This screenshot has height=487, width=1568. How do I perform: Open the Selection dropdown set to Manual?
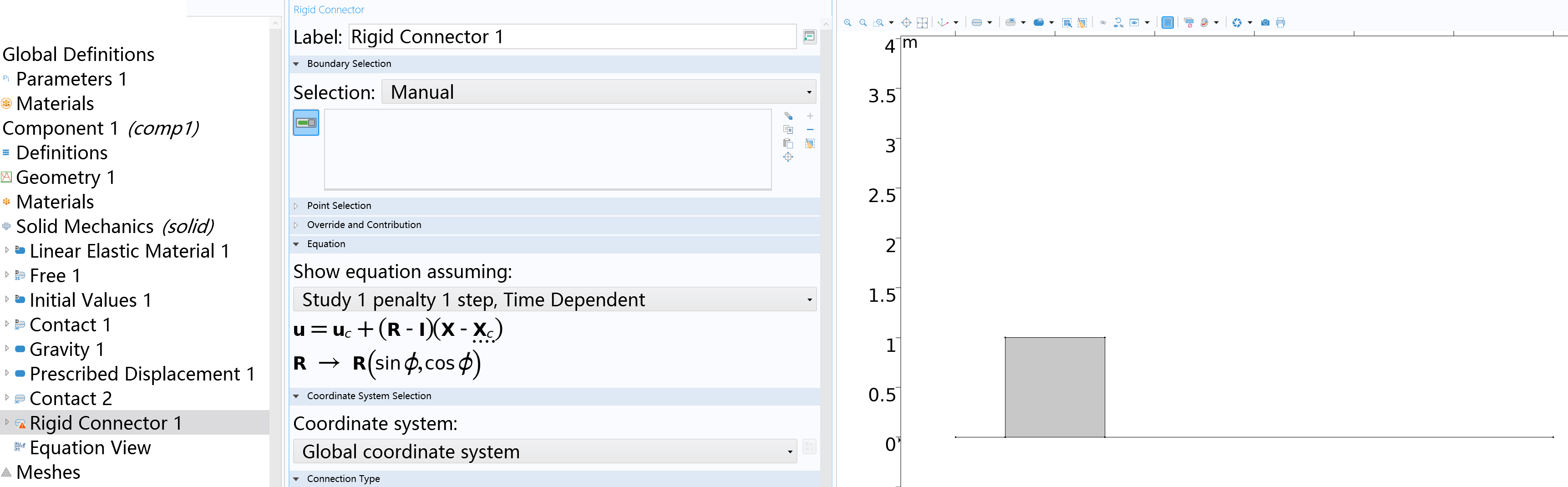[x=599, y=92]
